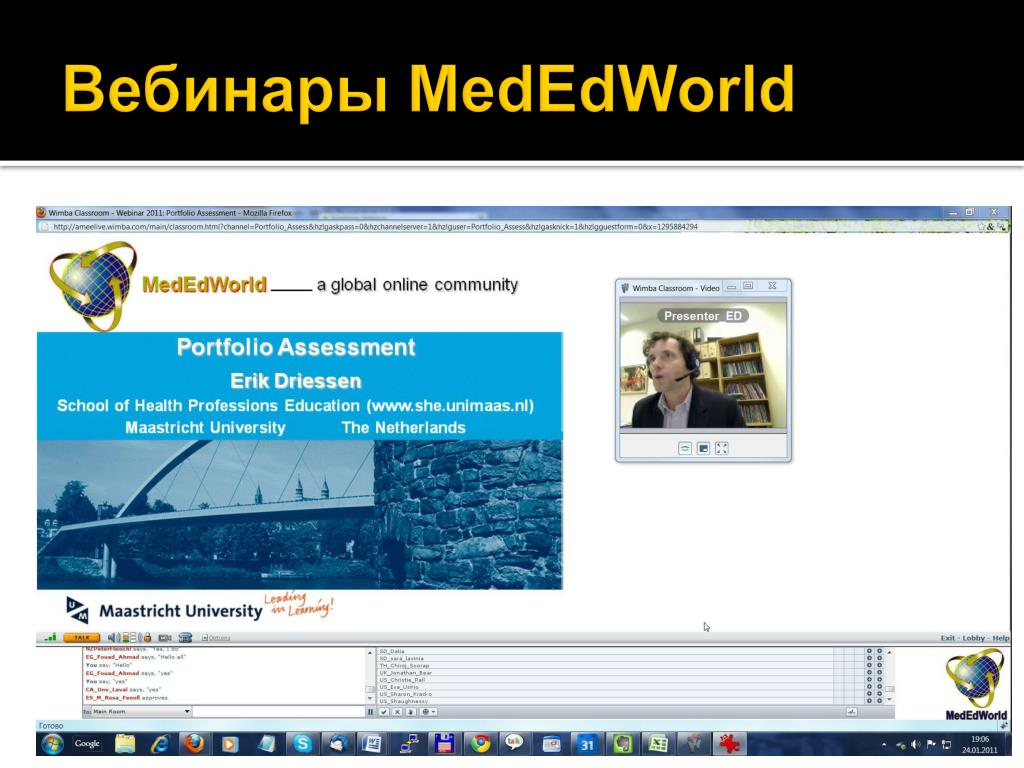Image resolution: width=1024 pixels, height=768 pixels.
Task: Click participant list scrollbar down arrow
Action: point(889,699)
